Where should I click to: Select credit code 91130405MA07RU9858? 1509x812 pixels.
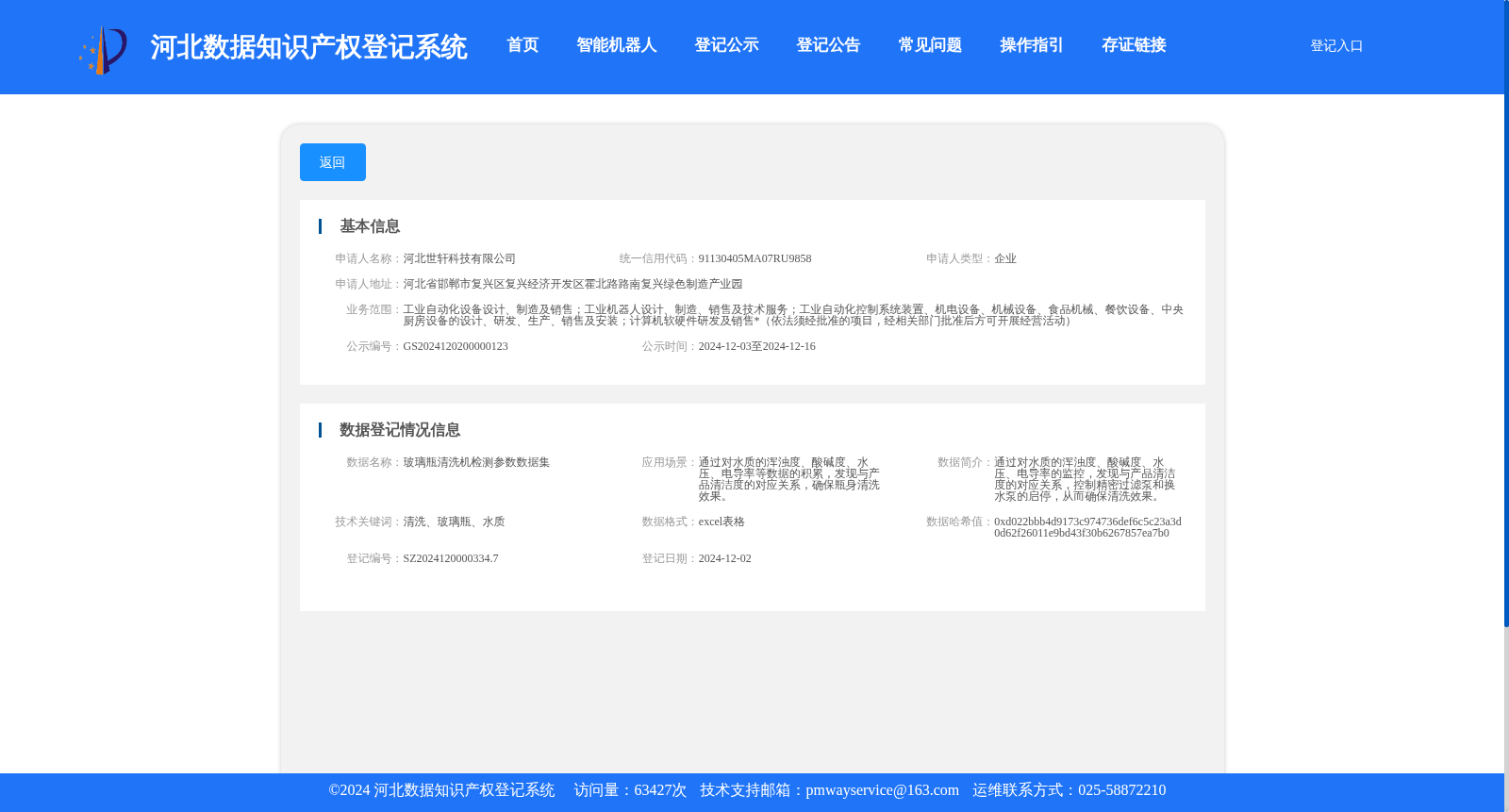754,258
